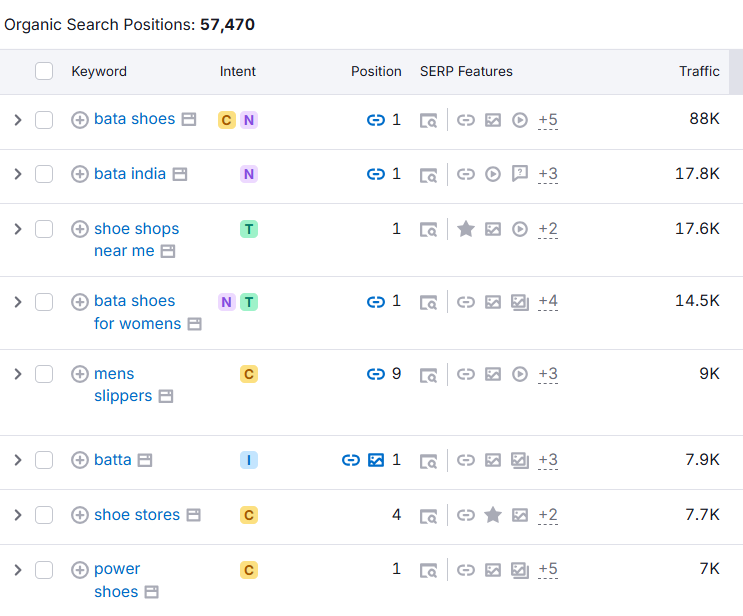
Task: Tick the 'mens slippers' row checkbox
Action: click(x=44, y=374)
